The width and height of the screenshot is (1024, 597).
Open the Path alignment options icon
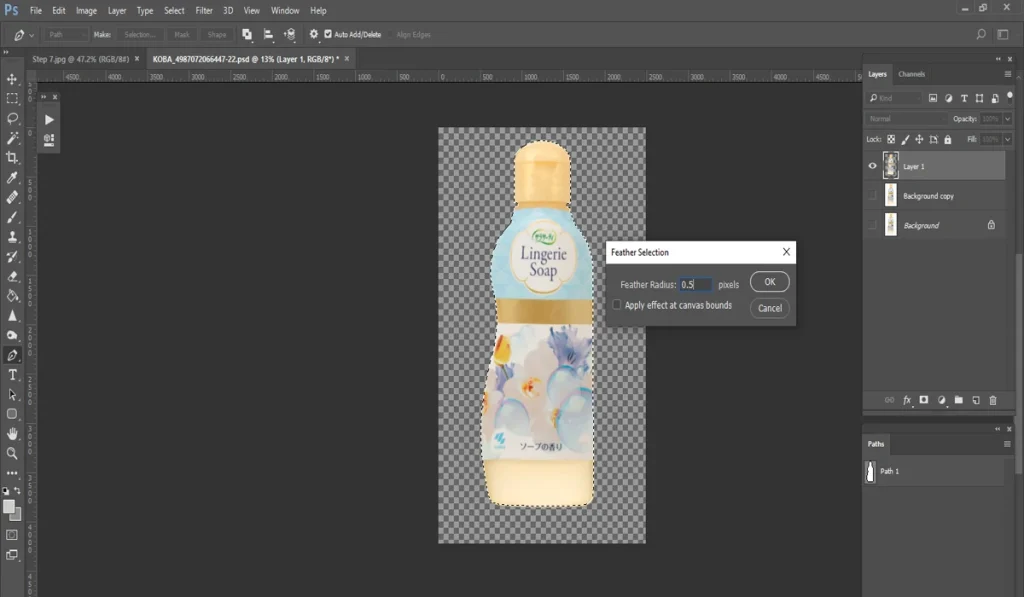coord(268,35)
